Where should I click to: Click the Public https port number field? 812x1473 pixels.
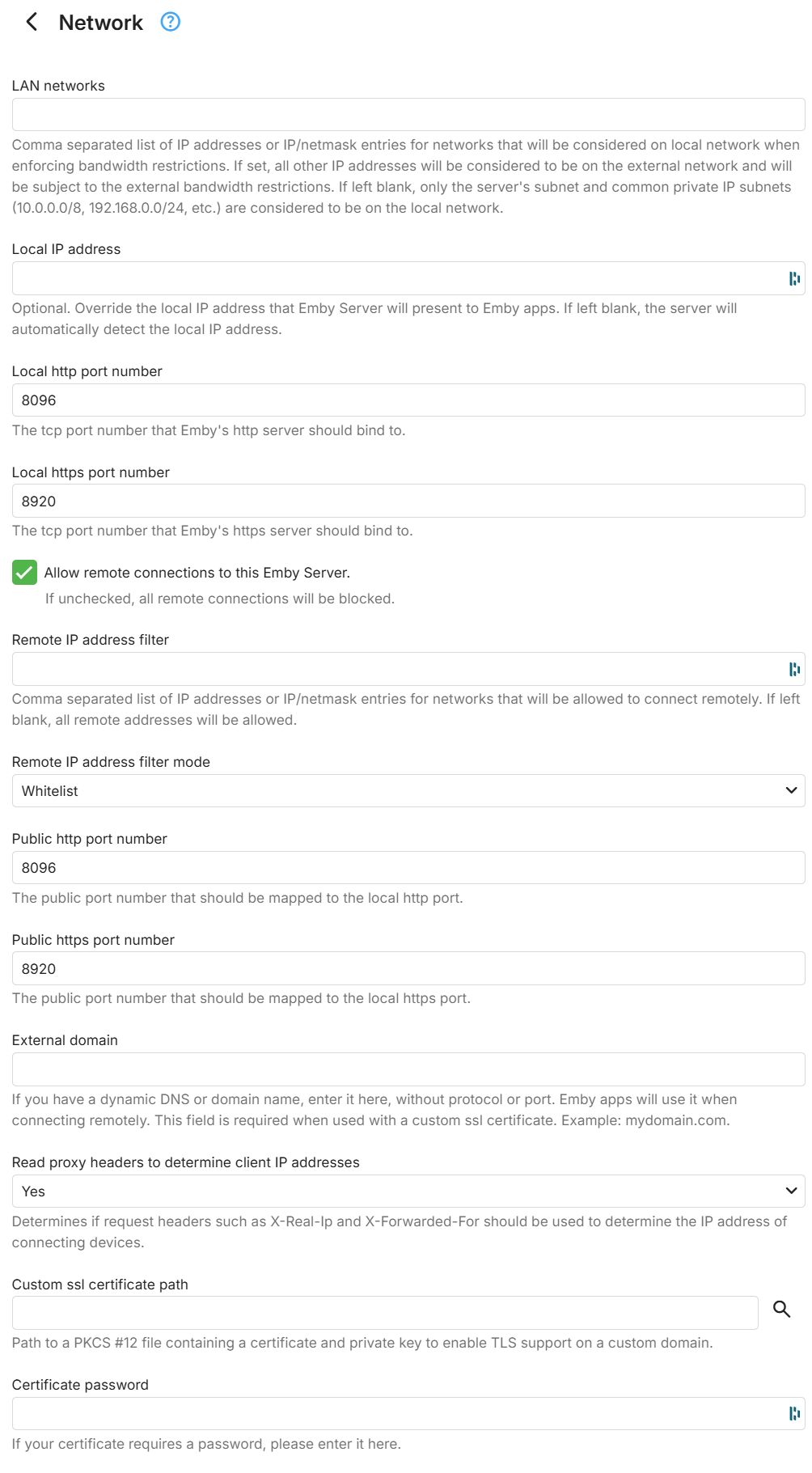[408, 968]
